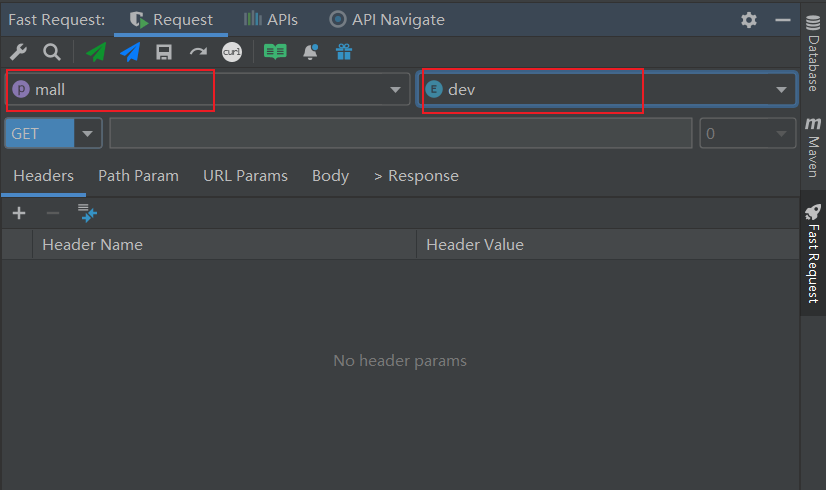
Task: Switch to the APIs tab
Action: click(271, 20)
